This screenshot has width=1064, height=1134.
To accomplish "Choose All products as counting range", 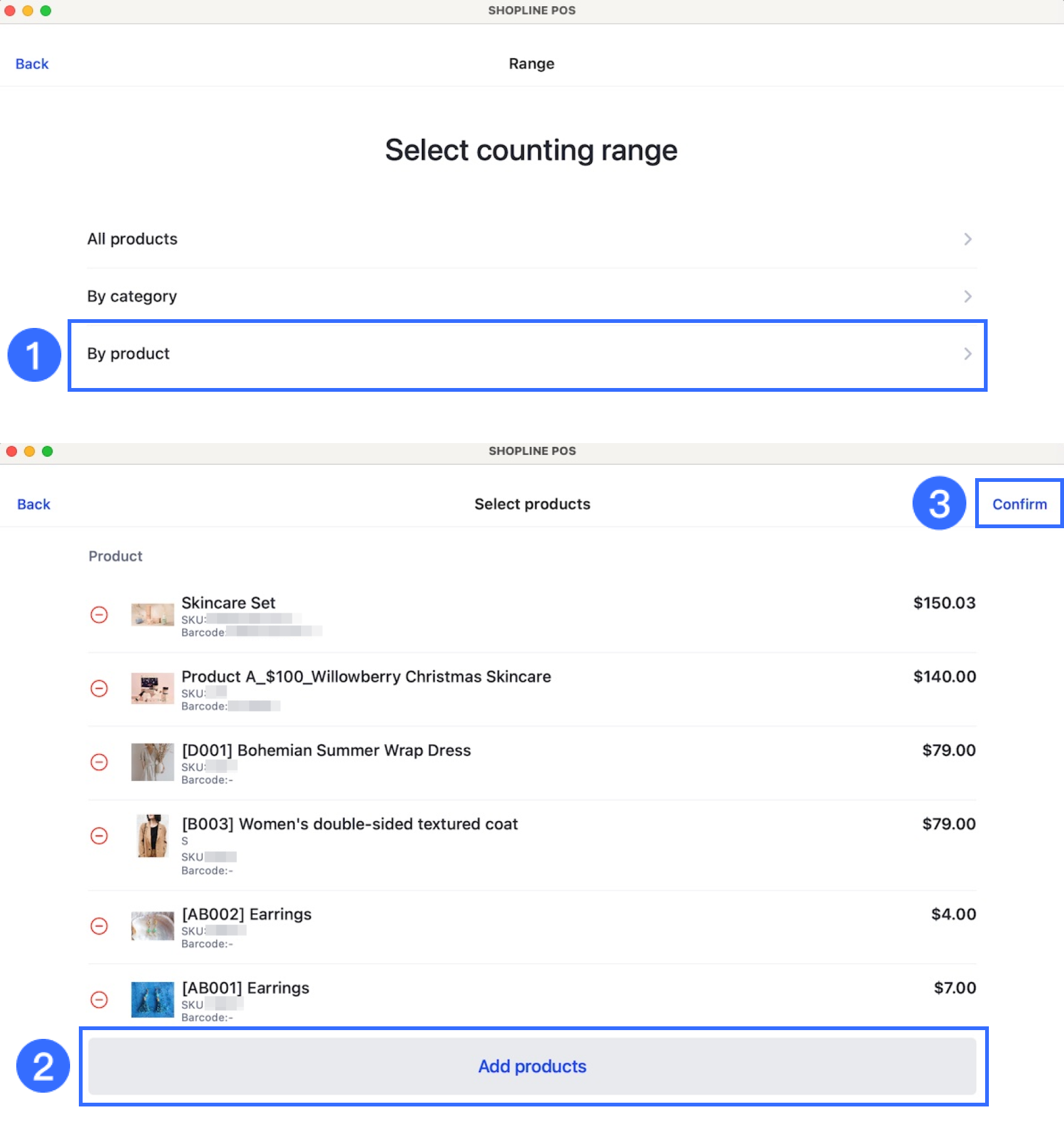I will [531, 239].
